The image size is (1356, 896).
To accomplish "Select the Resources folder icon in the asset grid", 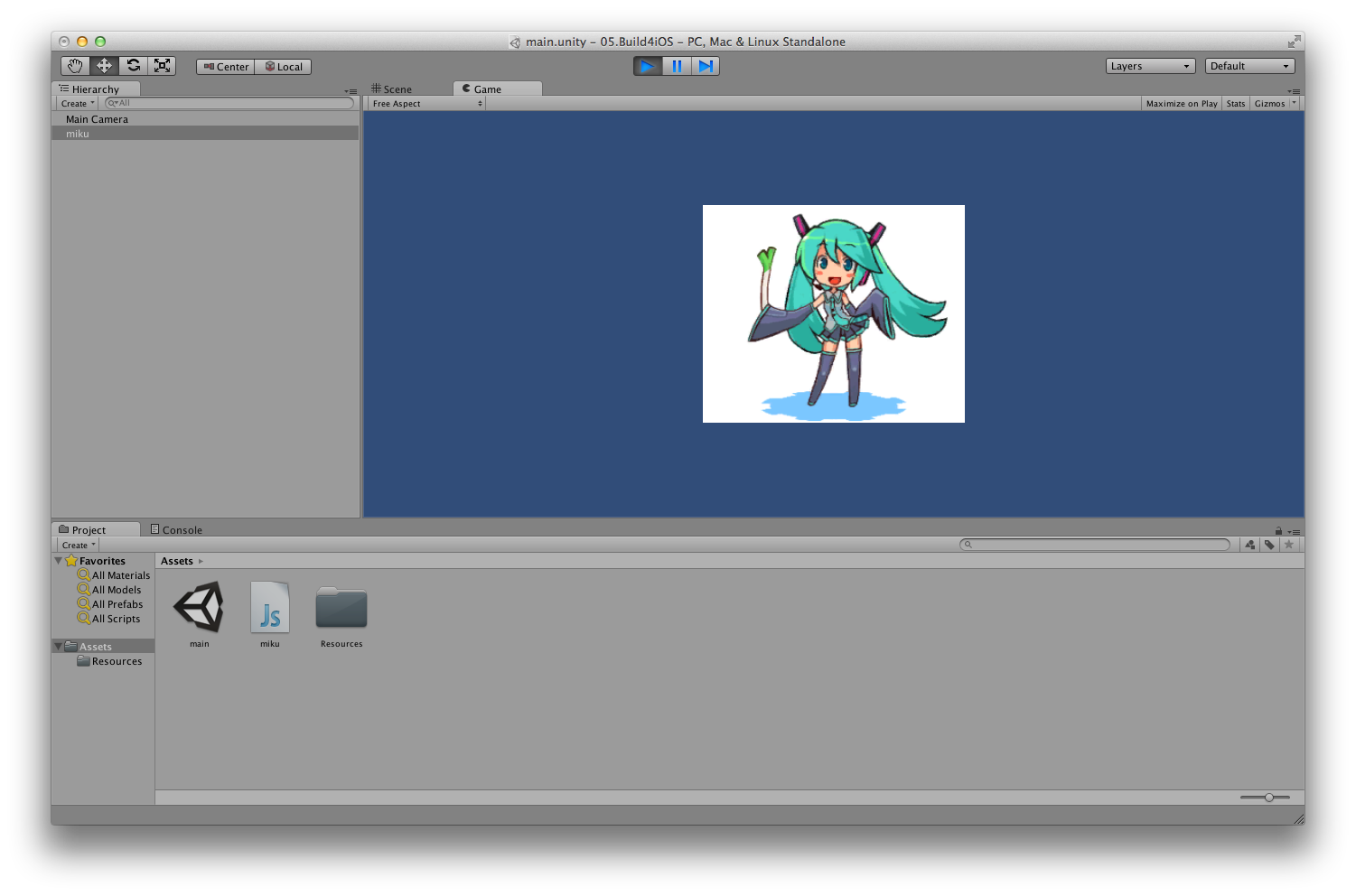I will tap(341, 607).
